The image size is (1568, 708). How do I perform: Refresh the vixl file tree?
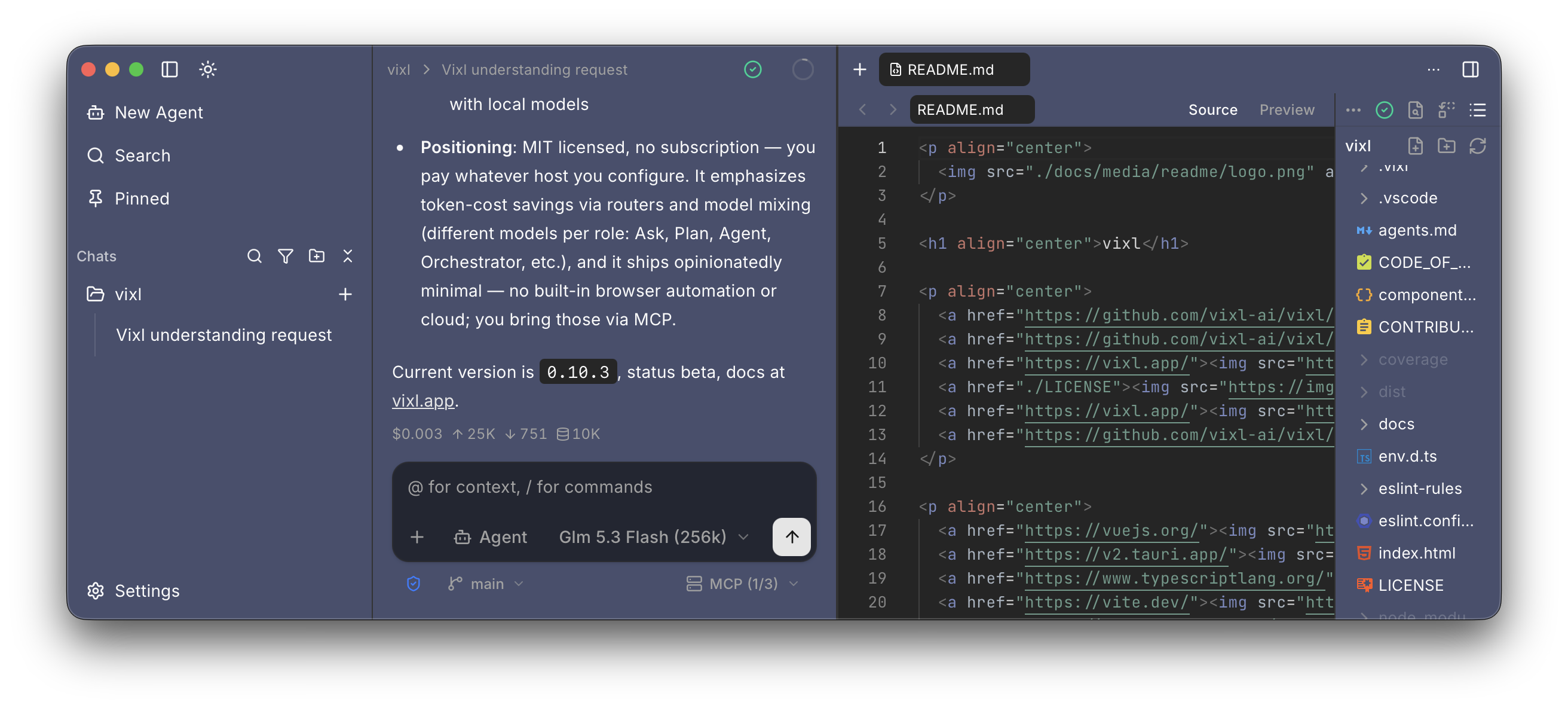(1477, 147)
